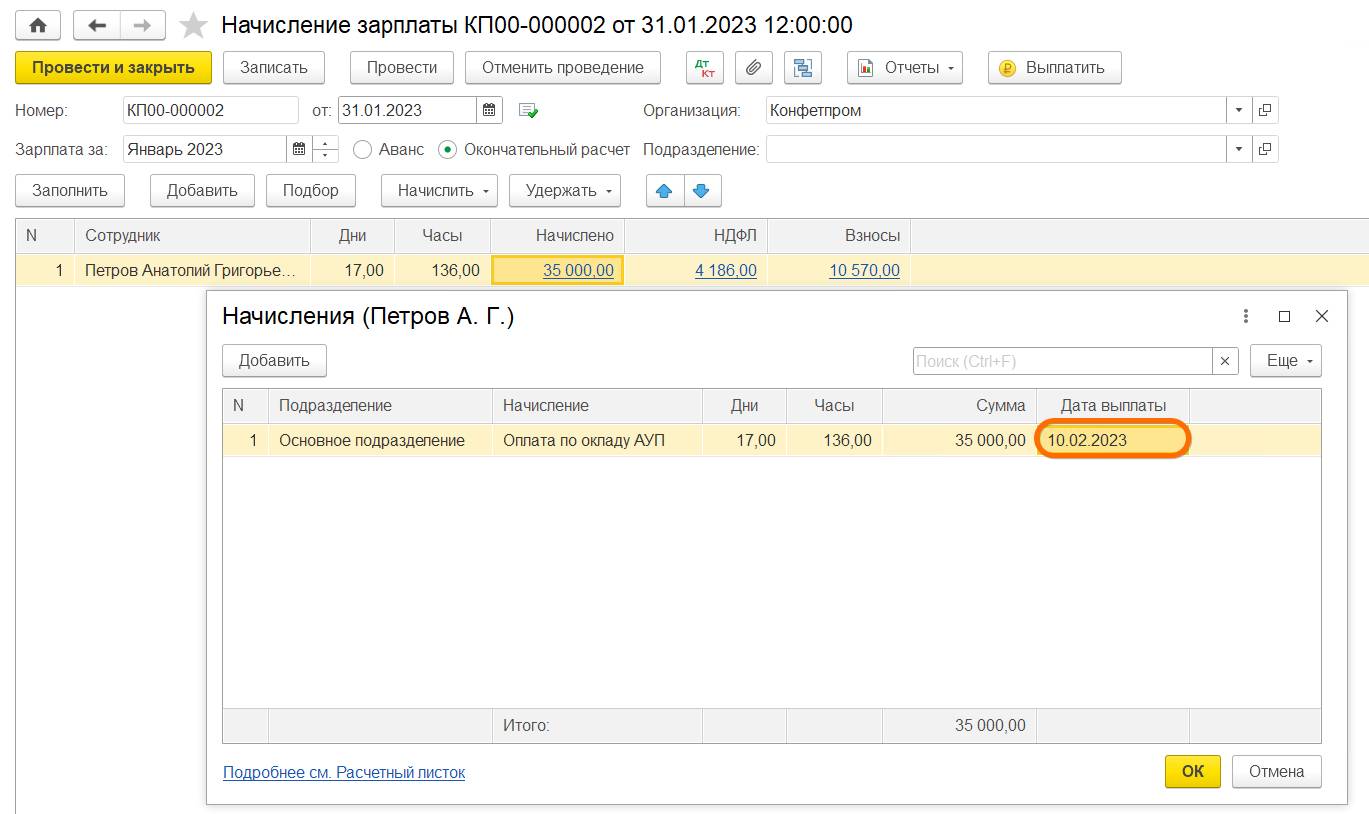Move row up with blue up arrow
Image resolution: width=1369 pixels, height=814 pixels.
coord(664,190)
